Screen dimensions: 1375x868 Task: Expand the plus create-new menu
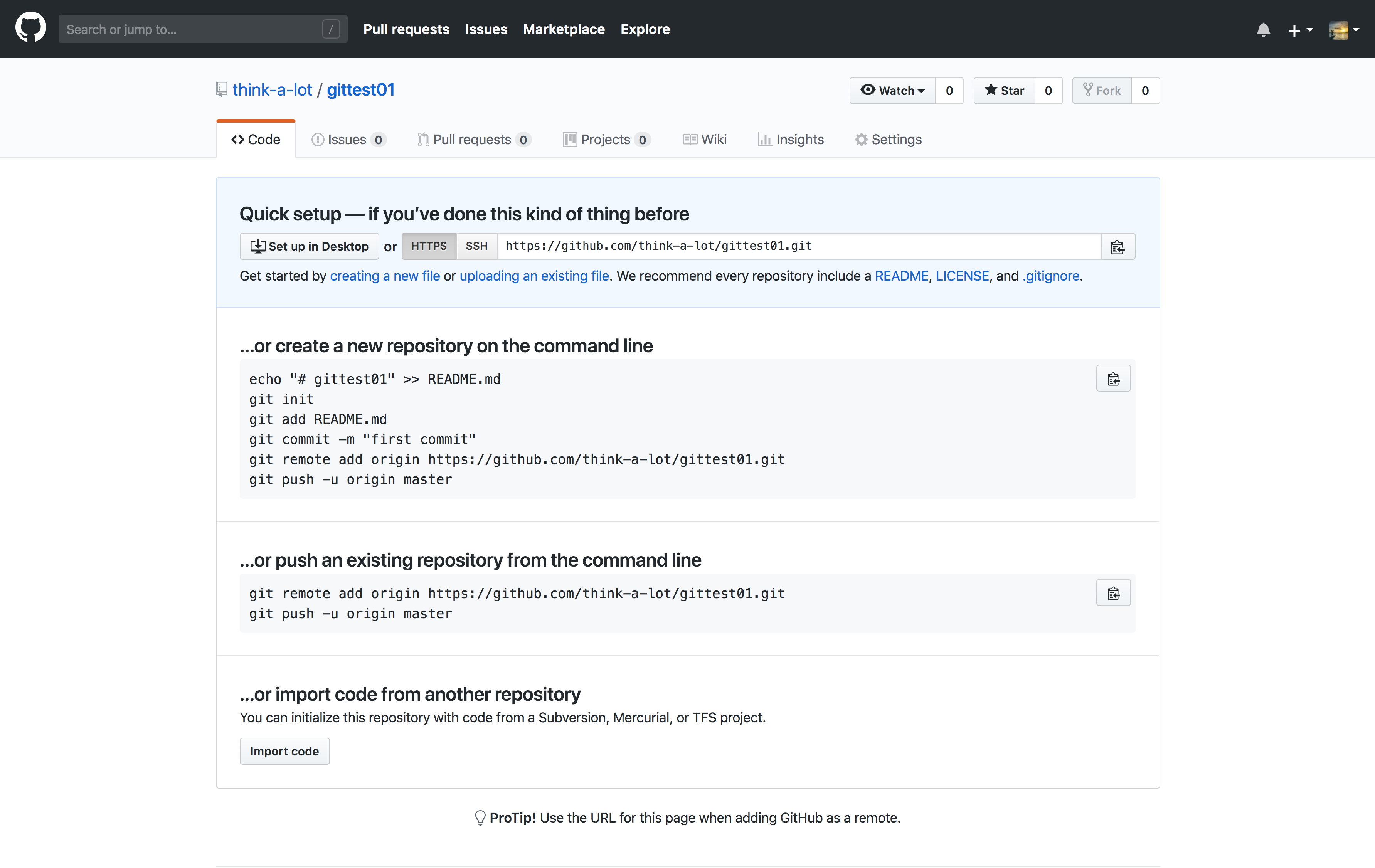[x=1300, y=30]
